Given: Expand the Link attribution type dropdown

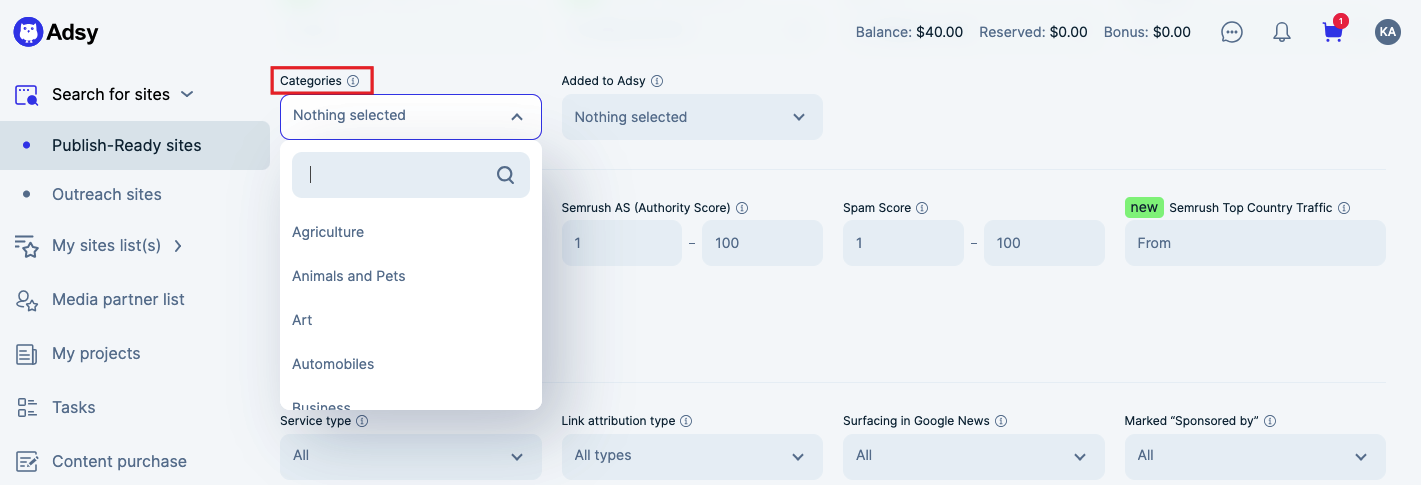Looking at the screenshot, I should pos(691,456).
